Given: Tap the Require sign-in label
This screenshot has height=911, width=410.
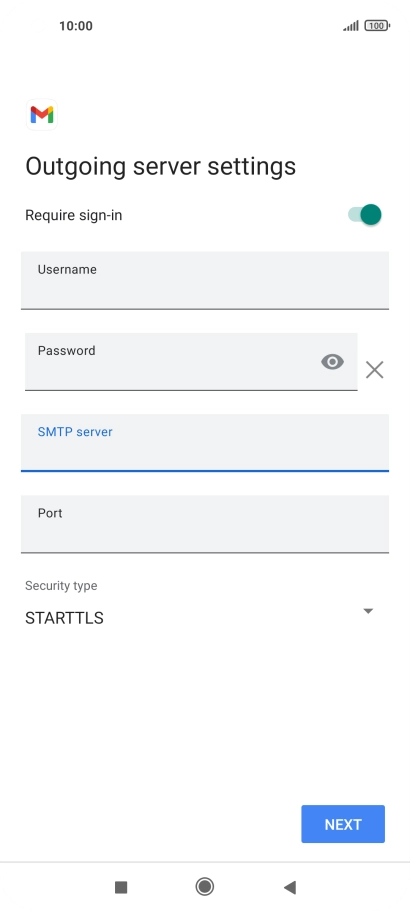Looking at the screenshot, I should coord(74,216).
